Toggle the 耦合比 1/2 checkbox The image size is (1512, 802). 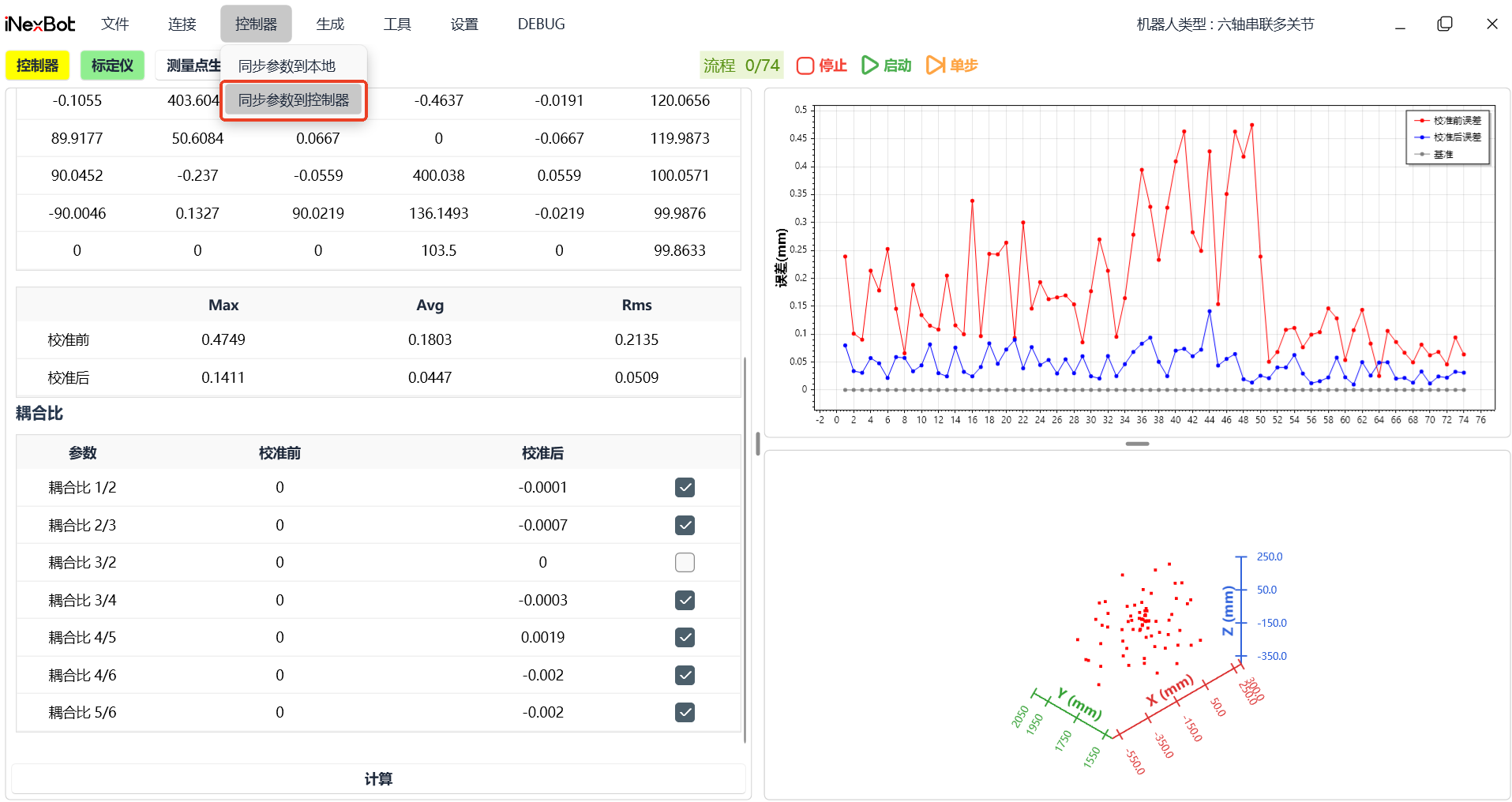(x=685, y=488)
